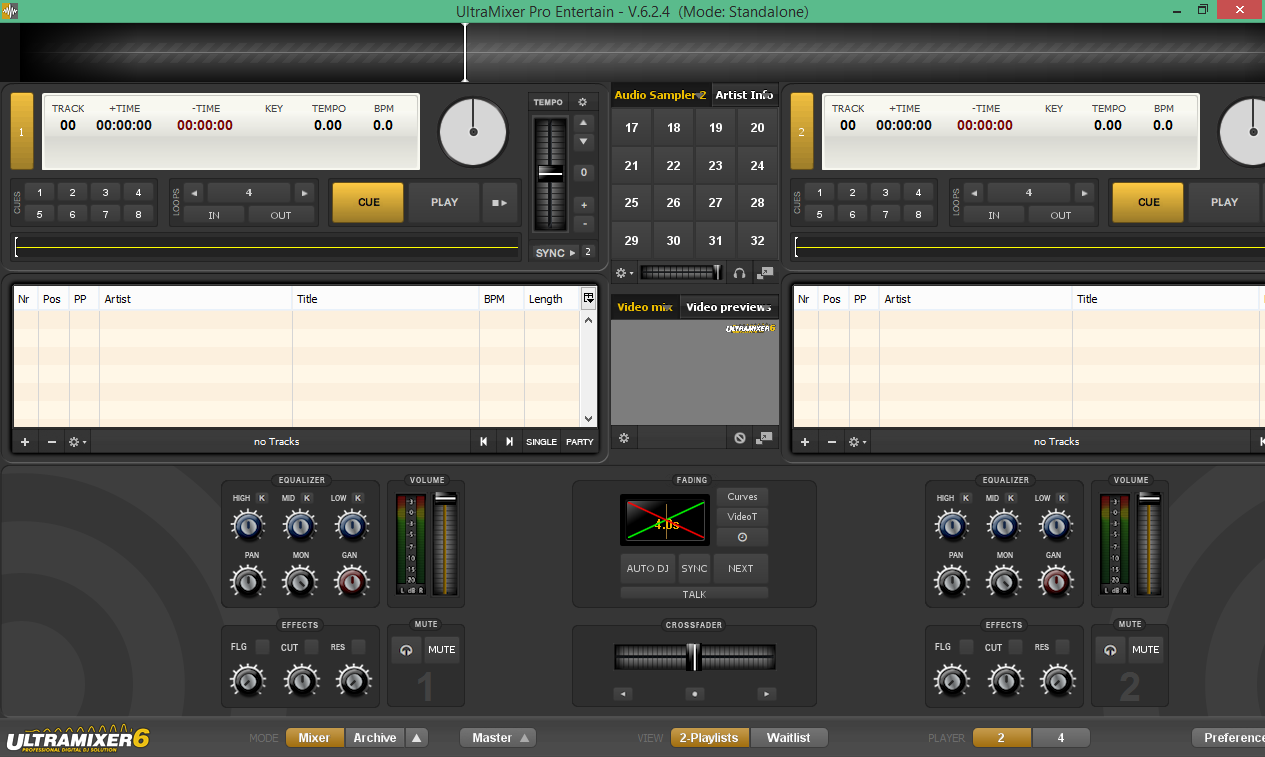Open the playlist 1 settings gear dropdown

77,441
